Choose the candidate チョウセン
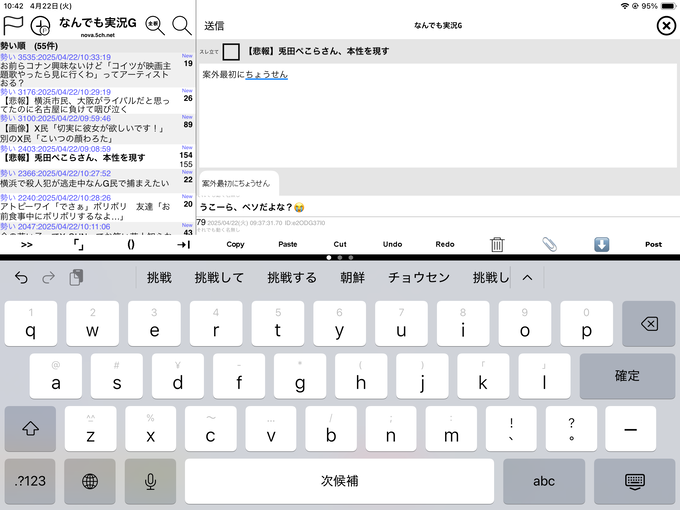The height and width of the screenshot is (510, 680). (419, 278)
